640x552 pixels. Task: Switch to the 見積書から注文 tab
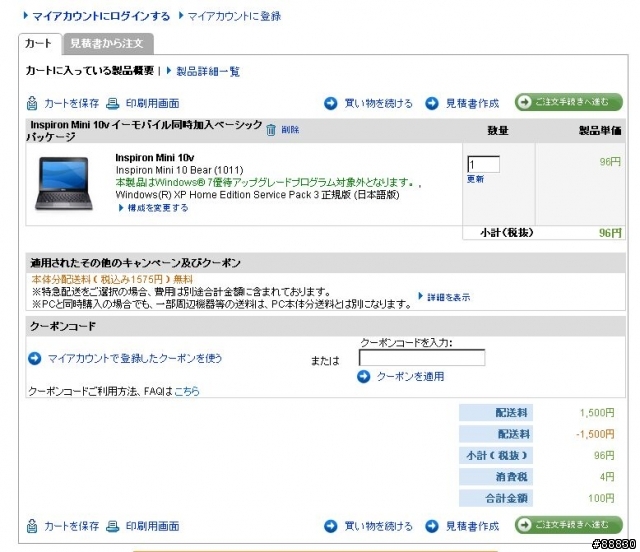108,43
